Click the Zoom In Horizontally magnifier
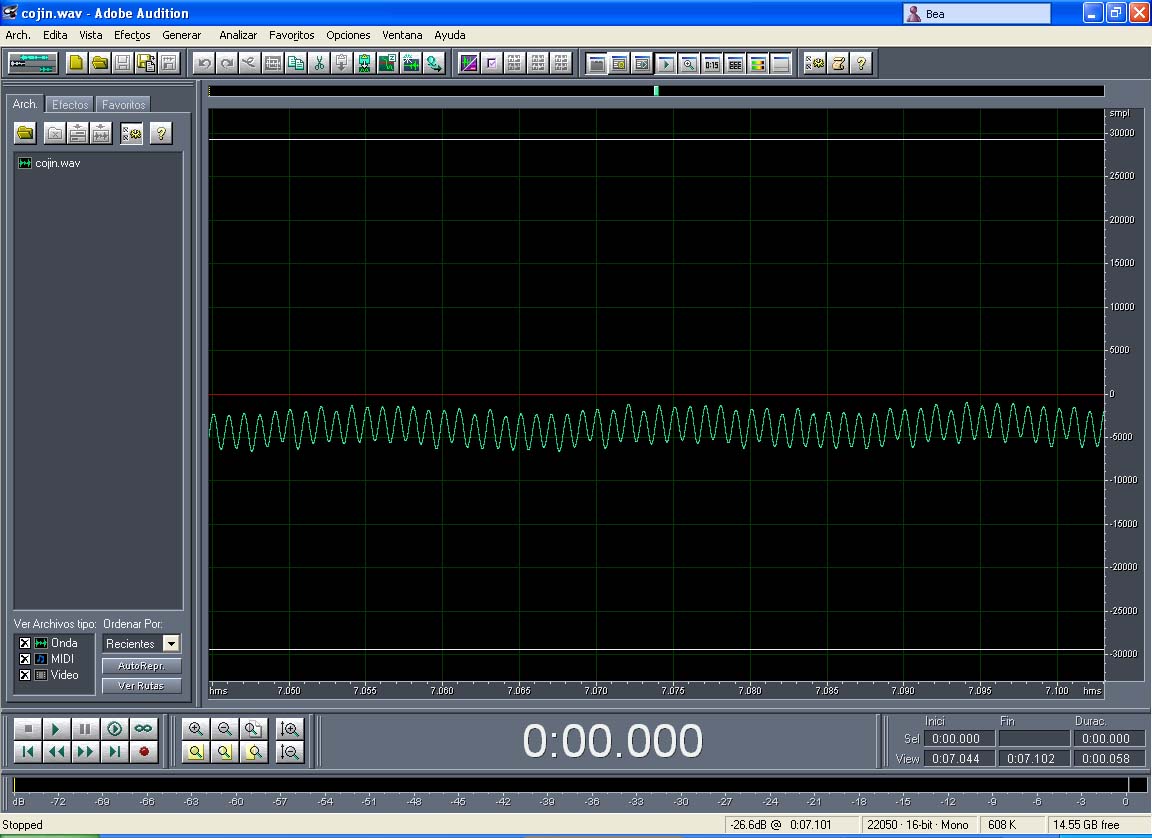The width and height of the screenshot is (1152, 838). tap(195, 729)
